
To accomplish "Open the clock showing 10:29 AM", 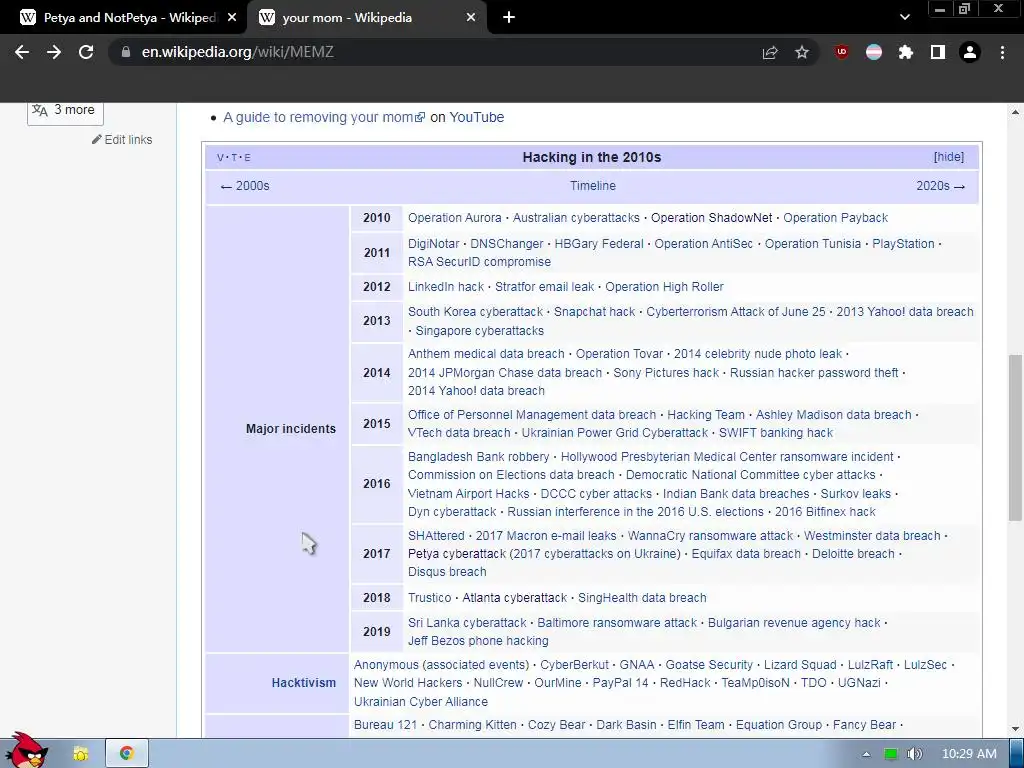I will [969, 754].
